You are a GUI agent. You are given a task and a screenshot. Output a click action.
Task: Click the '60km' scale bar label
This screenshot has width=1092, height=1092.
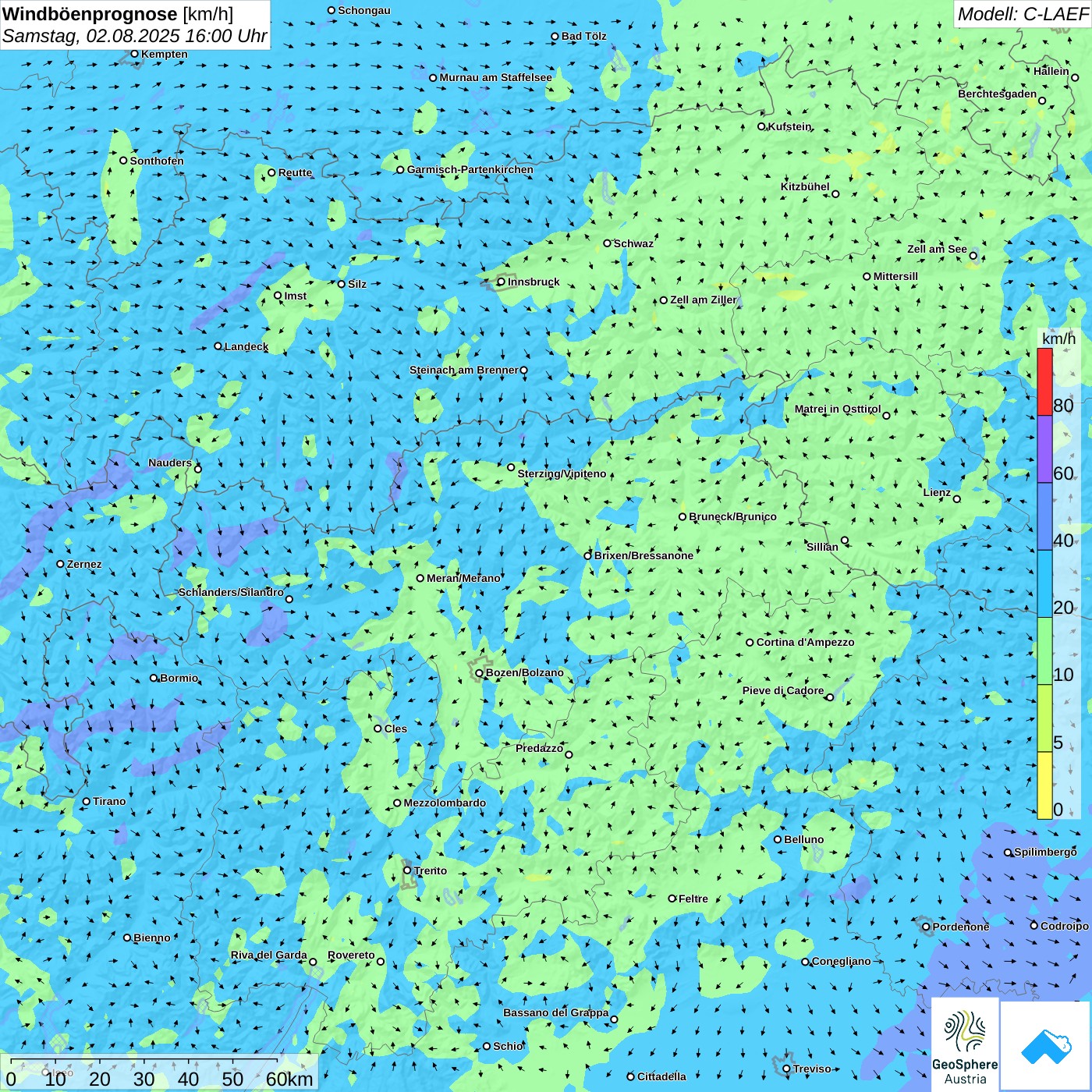[x=289, y=1079]
